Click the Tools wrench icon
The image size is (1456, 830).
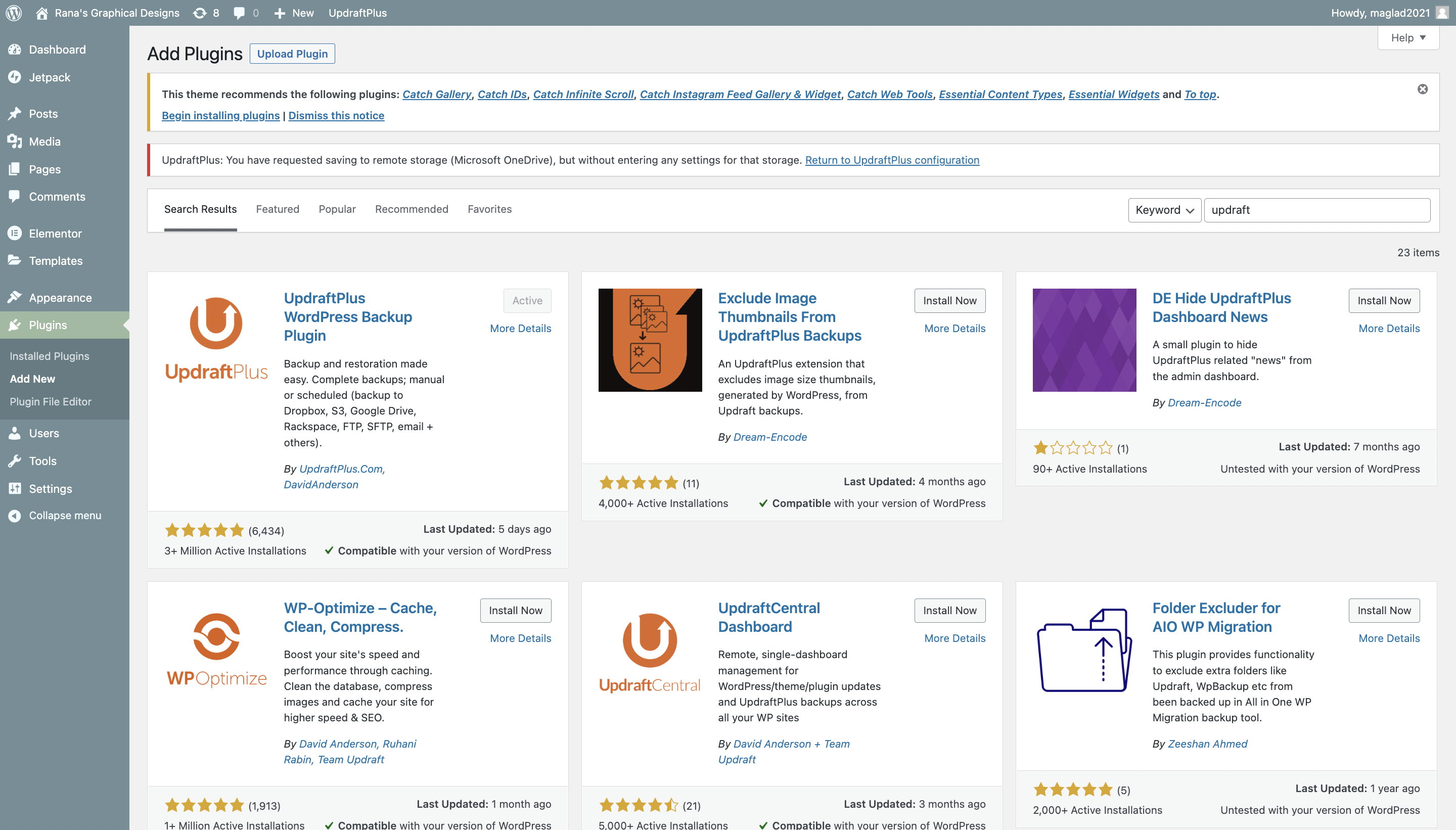15,460
